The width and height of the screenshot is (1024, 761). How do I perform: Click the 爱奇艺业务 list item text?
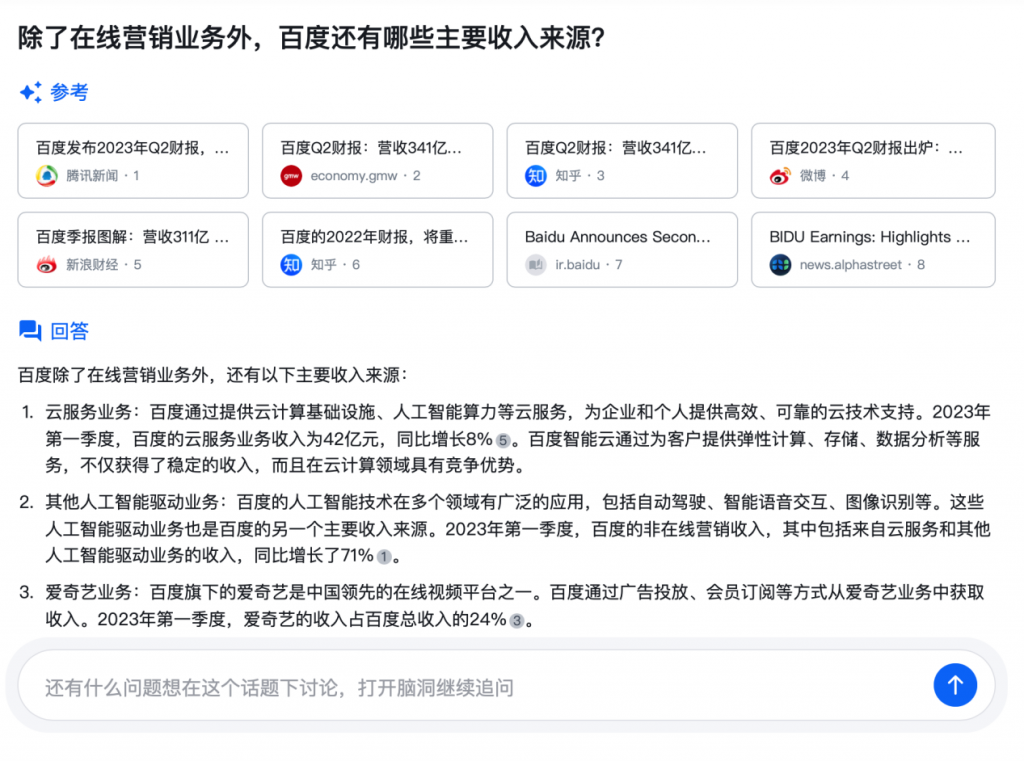(x=515, y=606)
